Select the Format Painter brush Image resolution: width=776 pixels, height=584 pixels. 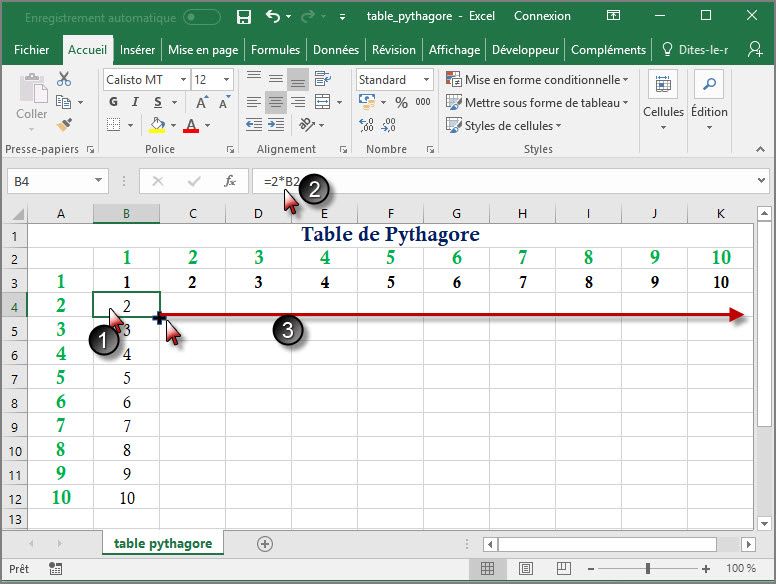[64, 125]
